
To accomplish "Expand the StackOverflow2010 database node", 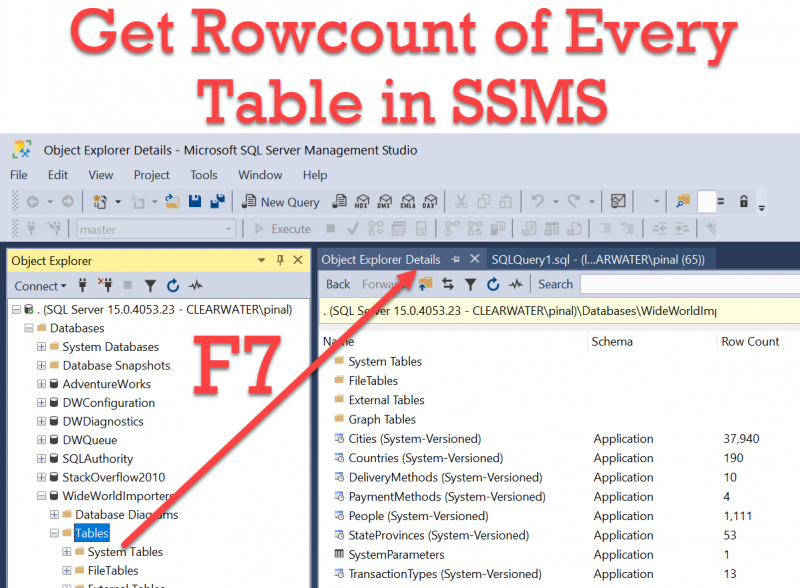I will pyautogui.click(x=41, y=477).
